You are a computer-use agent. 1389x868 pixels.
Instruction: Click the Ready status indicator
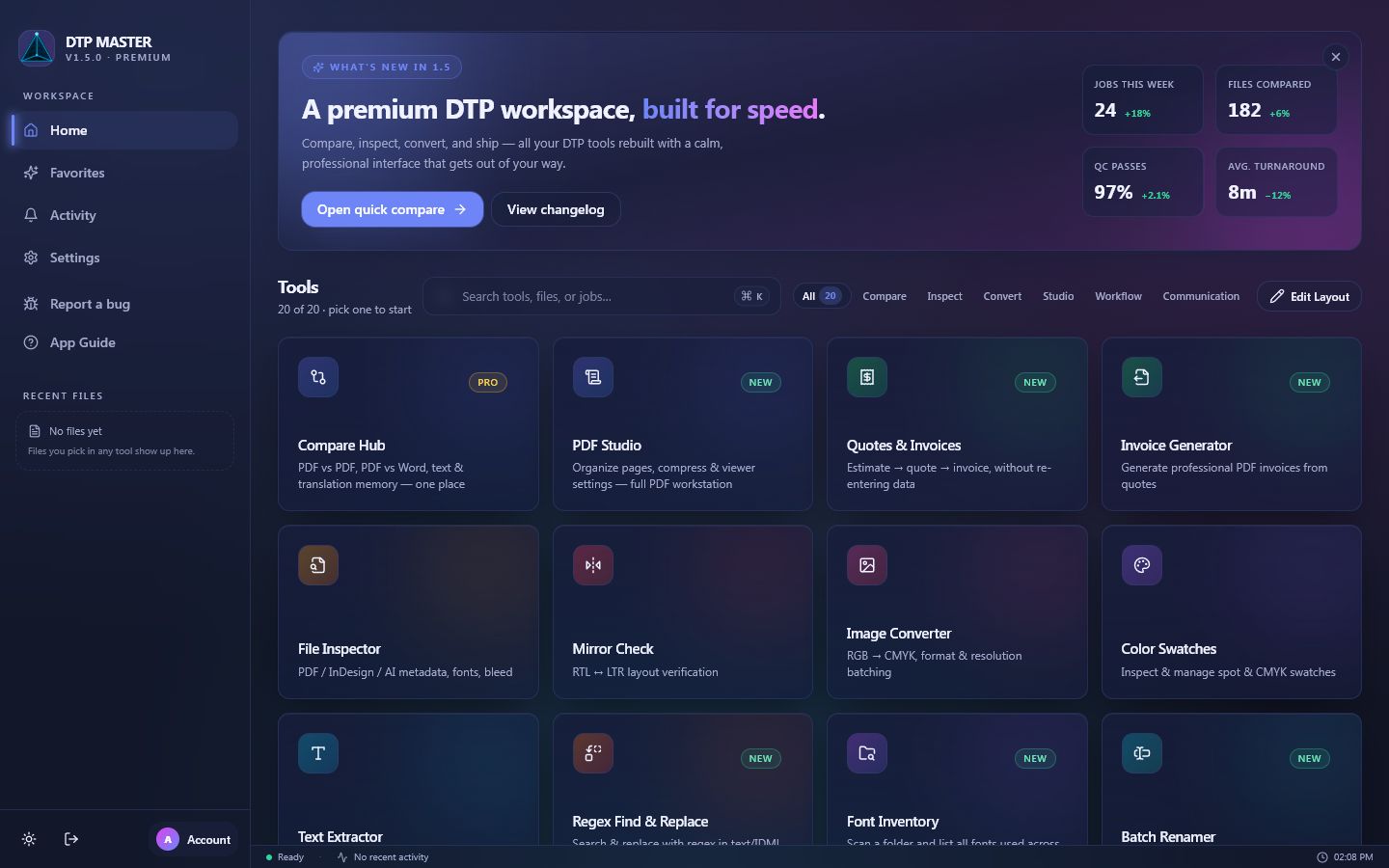(285, 856)
